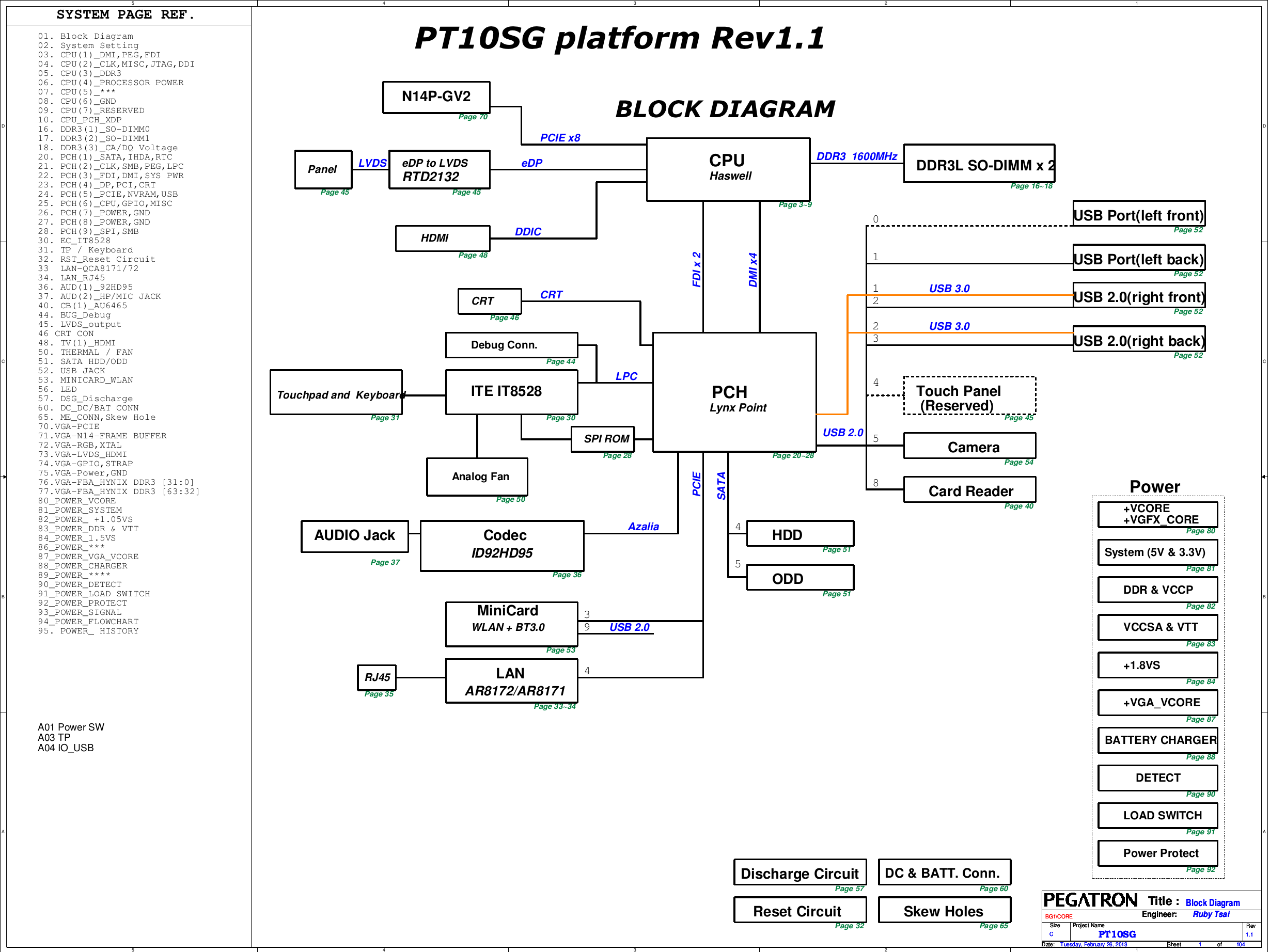Select '30. EC_IT8528' page entry
Image resolution: width=1270 pixels, height=952 pixels.
[74, 241]
